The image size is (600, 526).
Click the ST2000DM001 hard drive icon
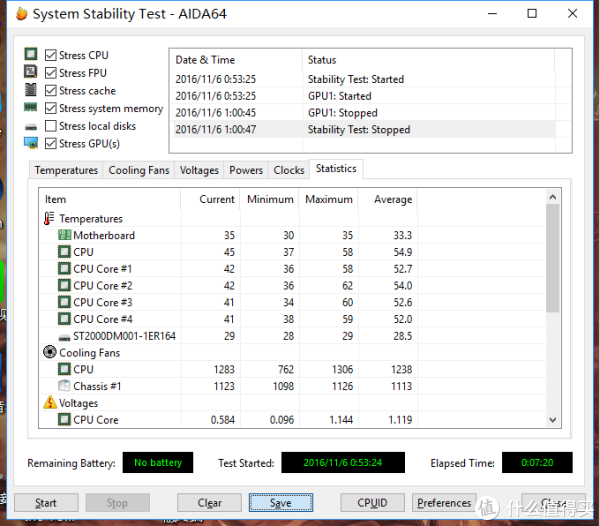[64, 337]
